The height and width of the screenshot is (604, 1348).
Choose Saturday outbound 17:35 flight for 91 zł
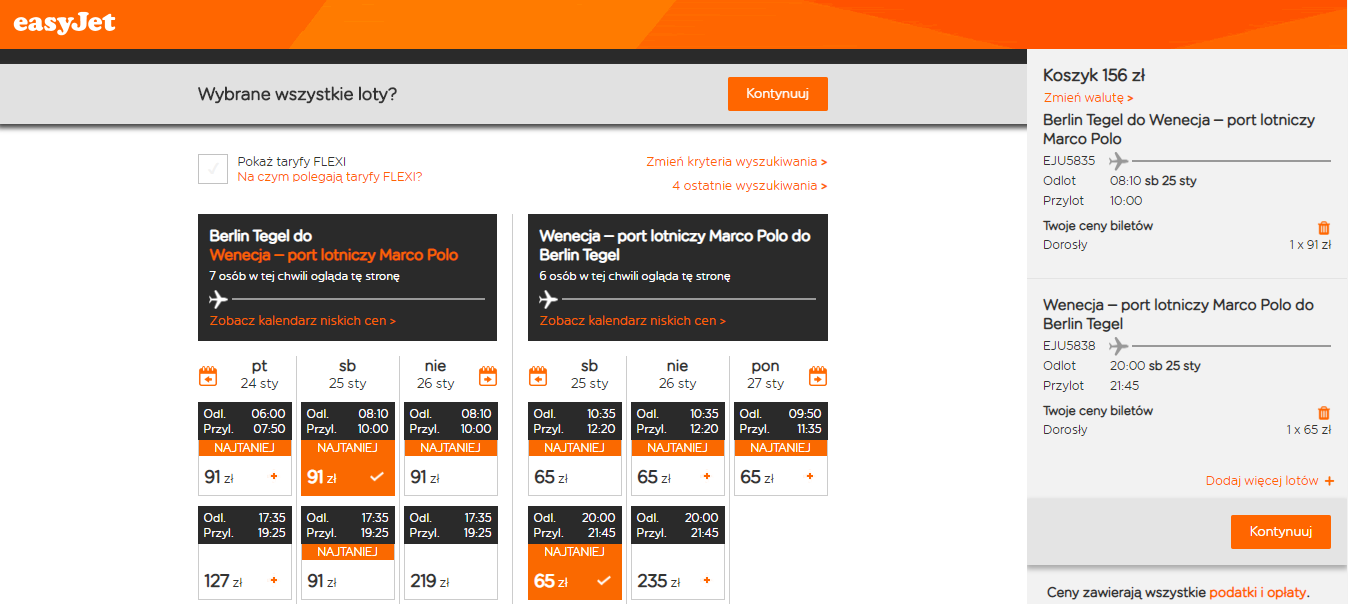348,553
